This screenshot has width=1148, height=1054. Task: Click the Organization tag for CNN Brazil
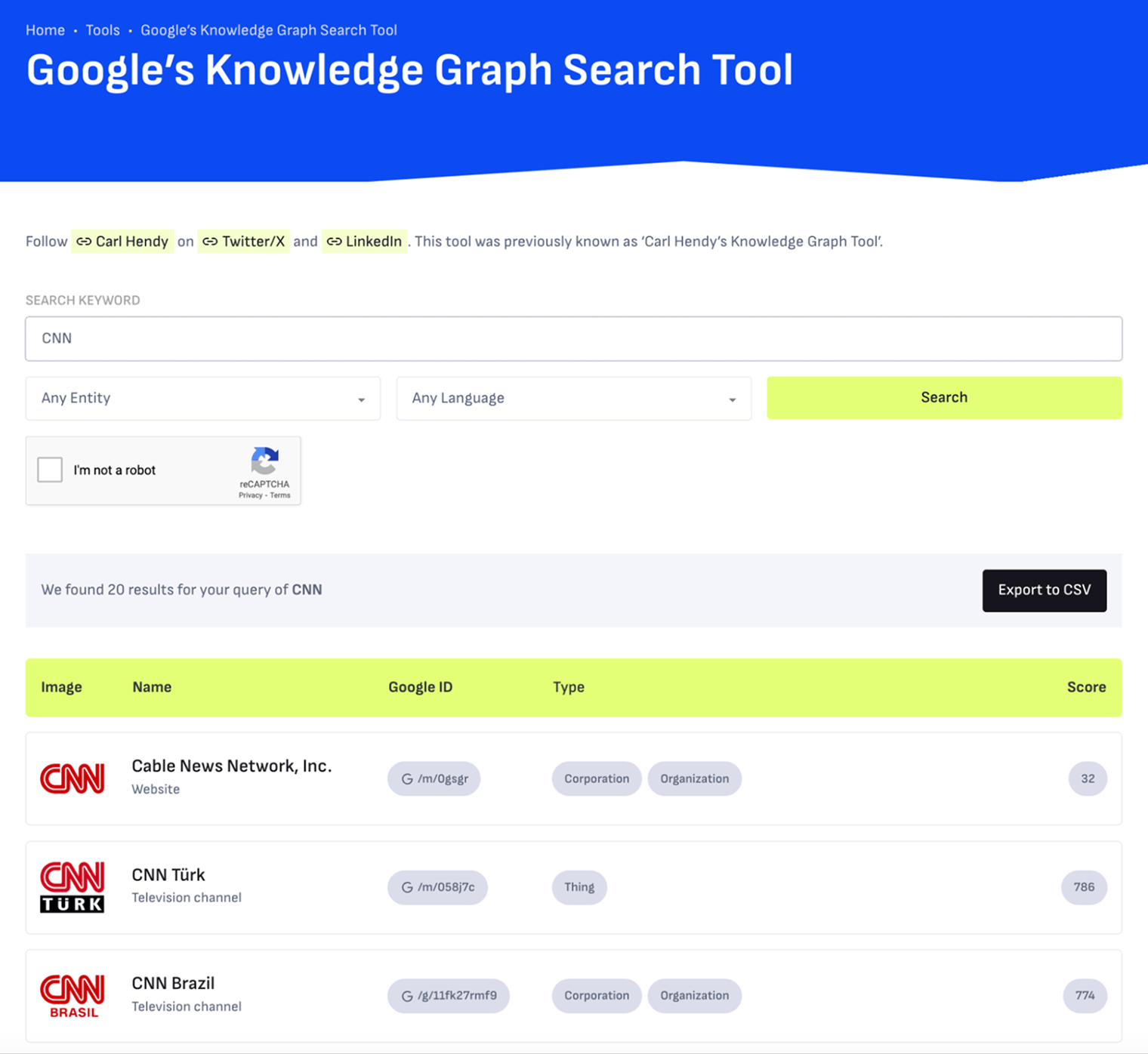[695, 996]
